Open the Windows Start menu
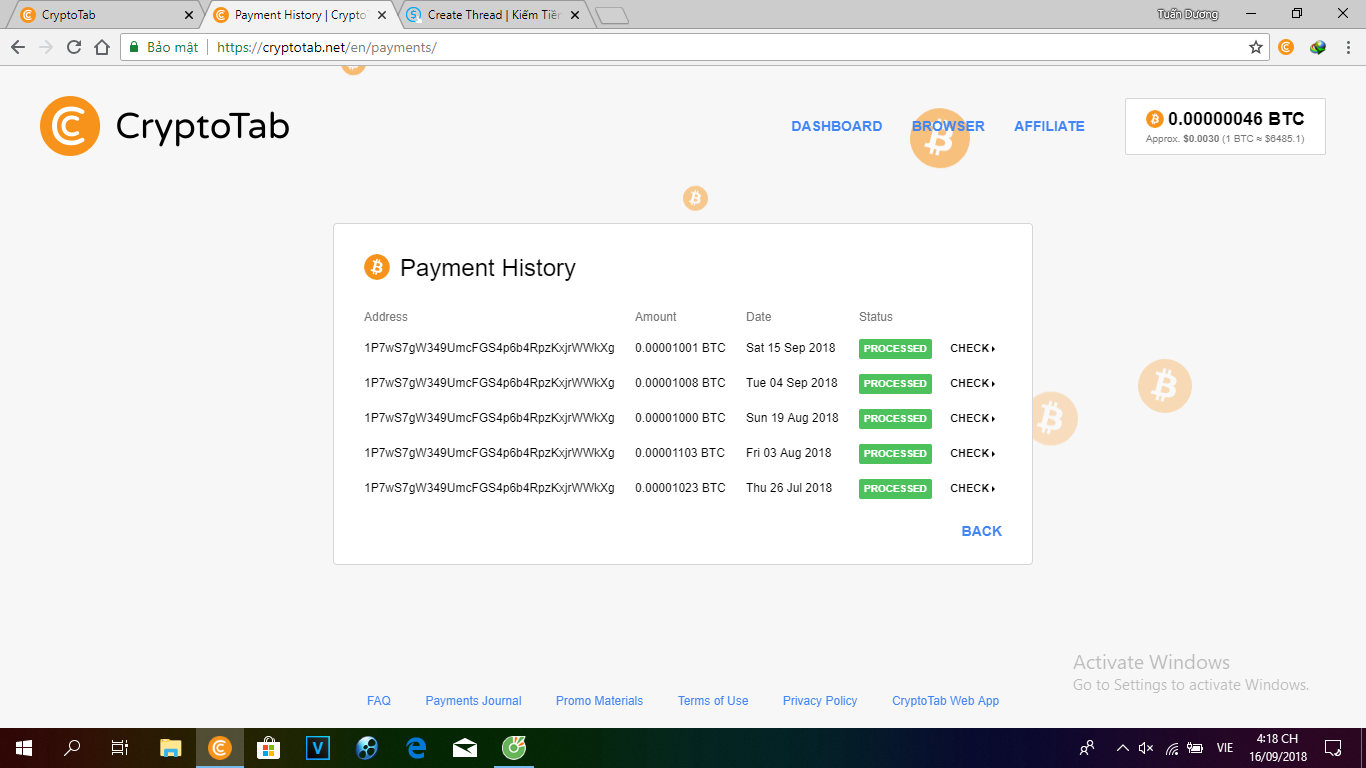The width and height of the screenshot is (1366, 768). (24, 748)
